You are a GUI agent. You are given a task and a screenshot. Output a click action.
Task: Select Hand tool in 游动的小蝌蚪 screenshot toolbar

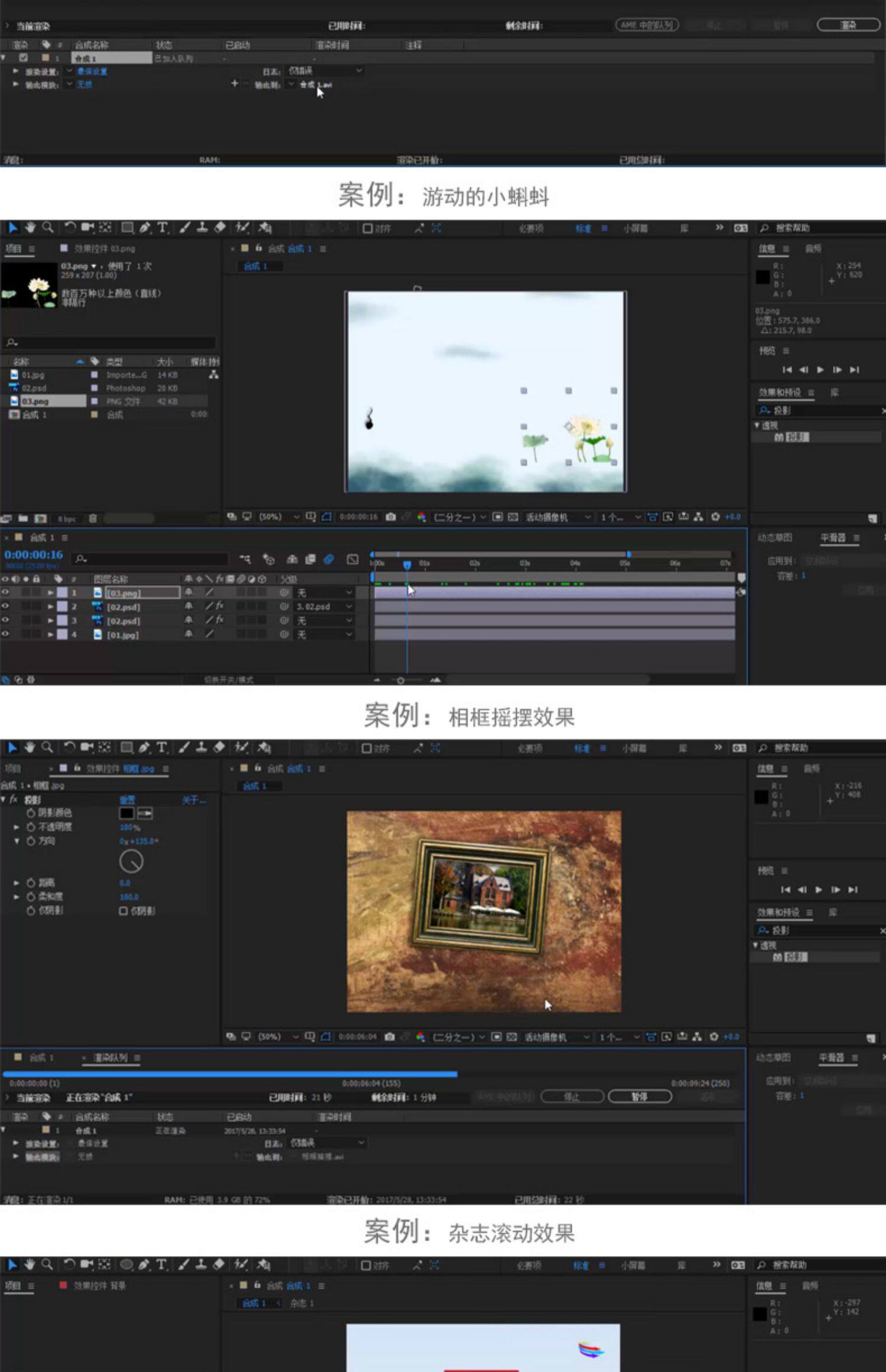(30, 227)
